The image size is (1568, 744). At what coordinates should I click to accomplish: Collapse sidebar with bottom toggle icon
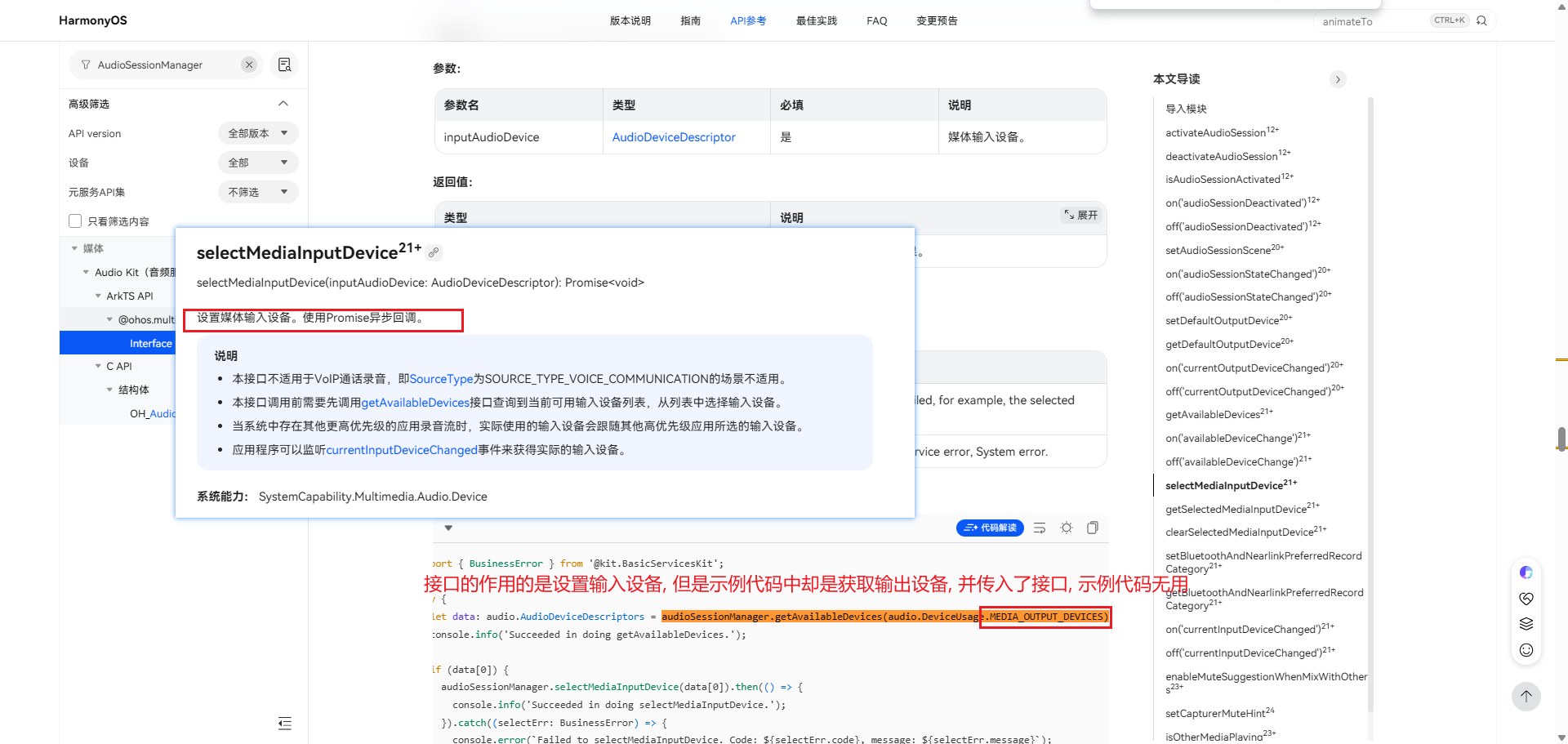pyautogui.click(x=284, y=723)
